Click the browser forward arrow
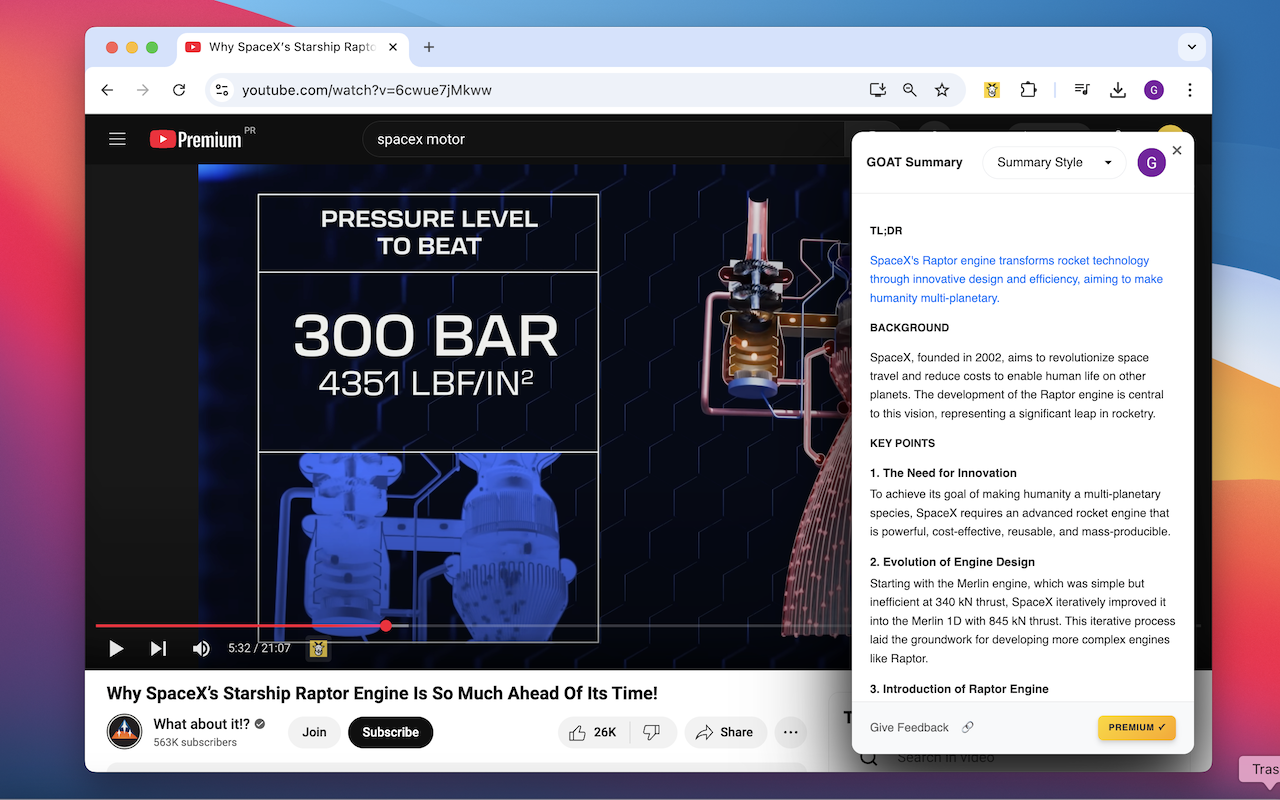 point(143,90)
